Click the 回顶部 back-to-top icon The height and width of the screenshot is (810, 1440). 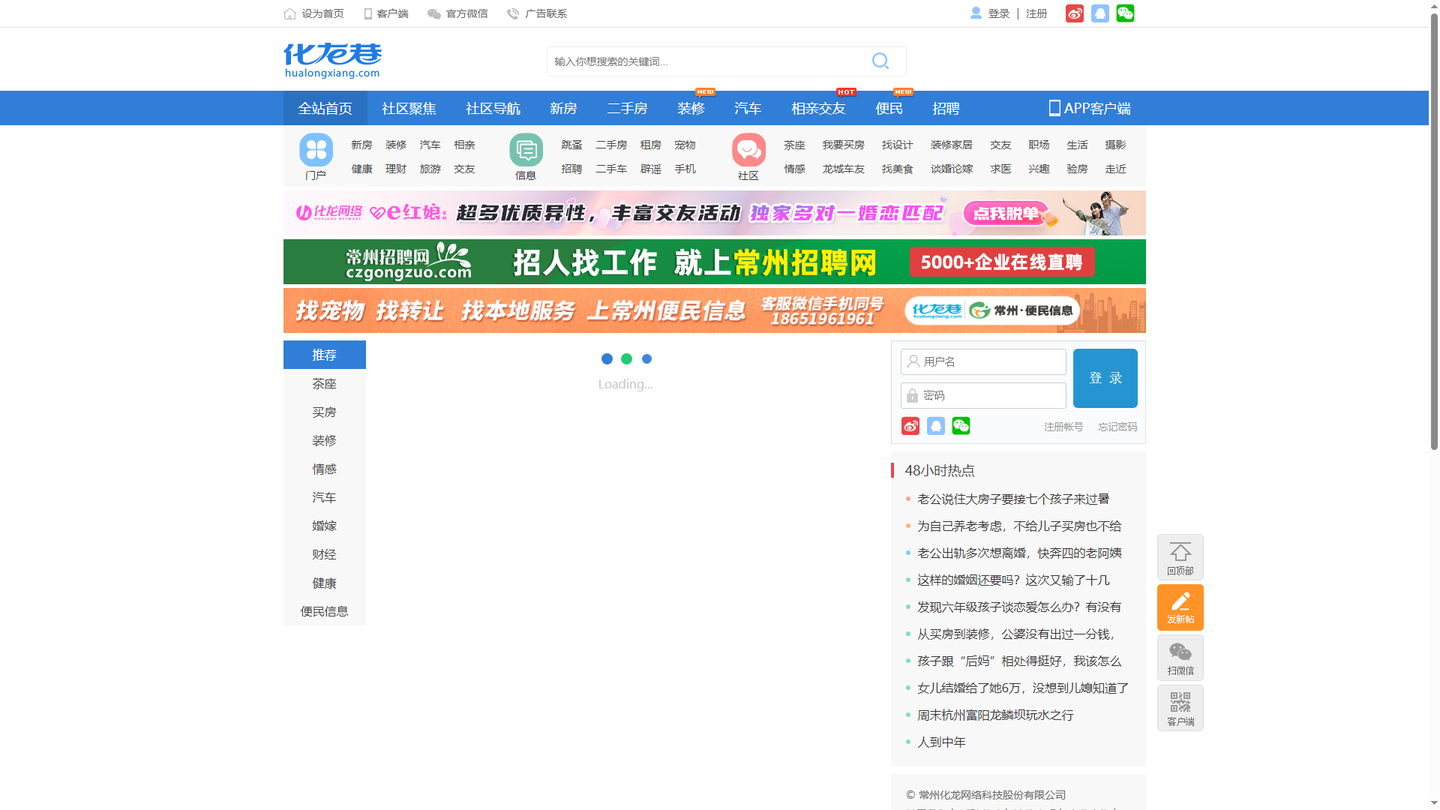pyautogui.click(x=1180, y=557)
